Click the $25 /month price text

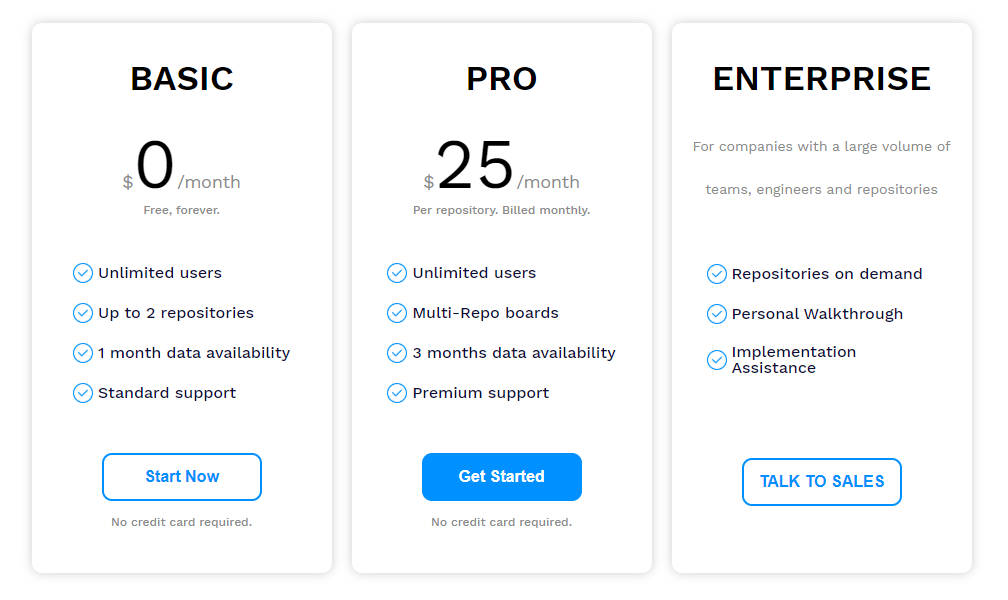[x=501, y=170]
